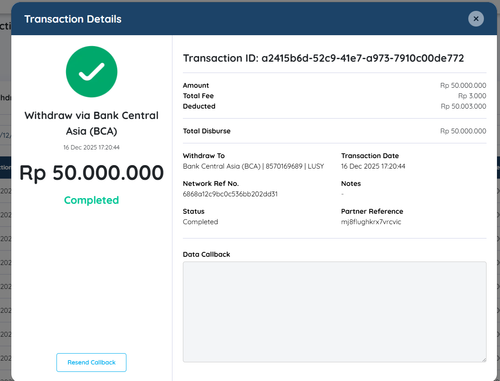
Task: Click the Amount value Rp 50.000.000
Action: click(463, 85)
